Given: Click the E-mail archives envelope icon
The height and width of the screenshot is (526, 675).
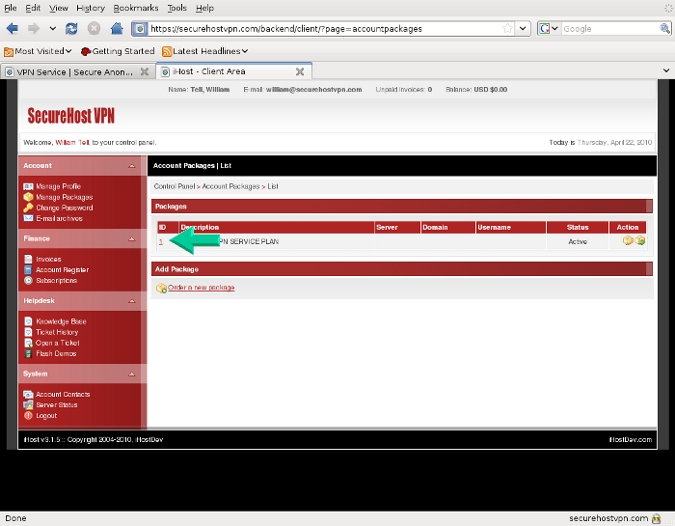Looking at the screenshot, I should [x=28, y=218].
